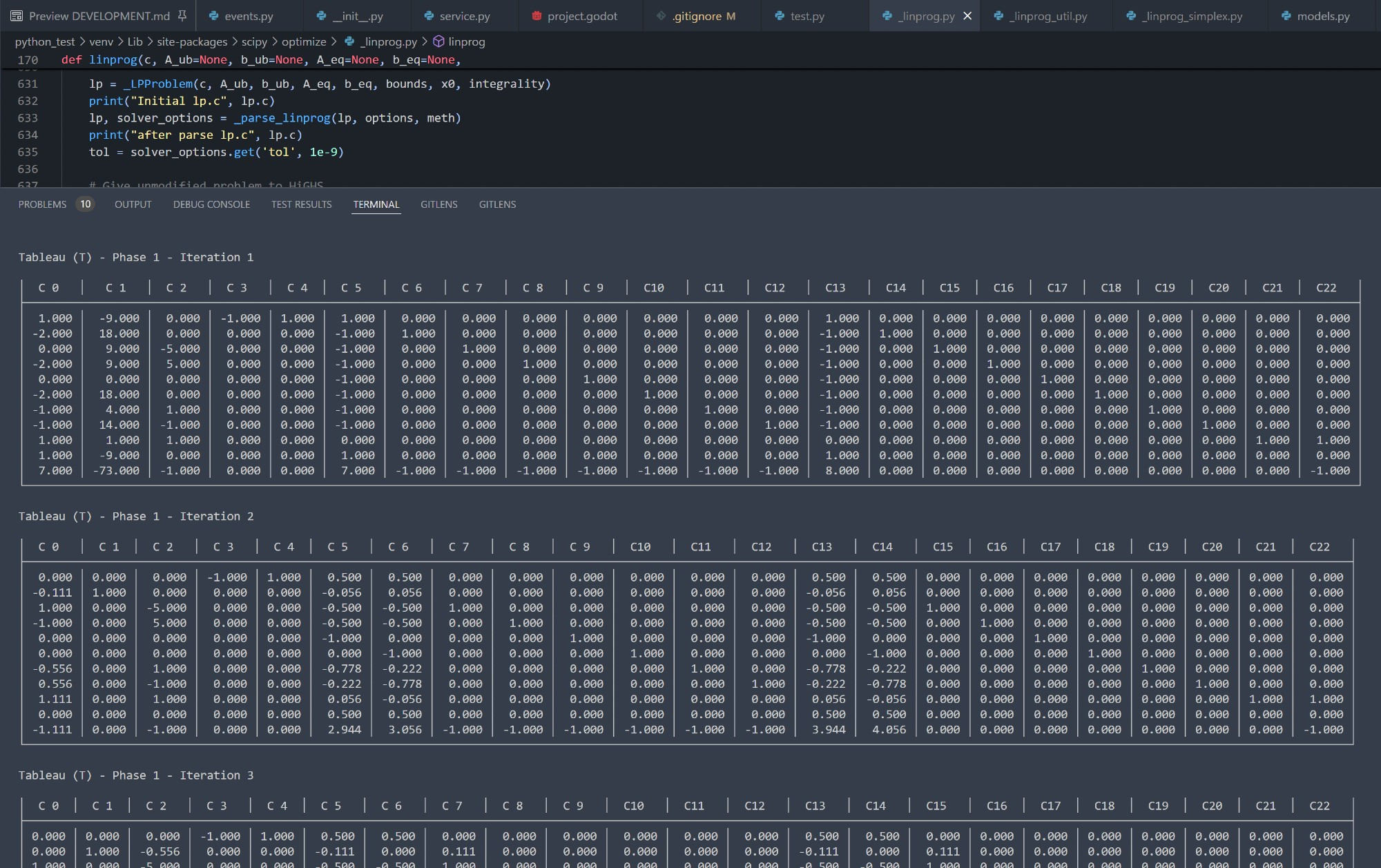Click venv in the breadcrumb path
This screenshot has width=1381, height=868.
[x=101, y=41]
